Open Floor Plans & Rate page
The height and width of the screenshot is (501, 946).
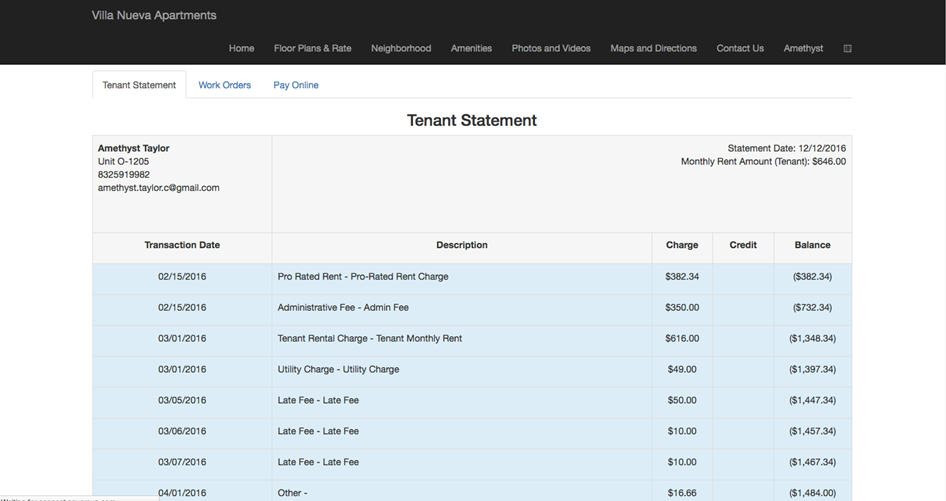313,48
